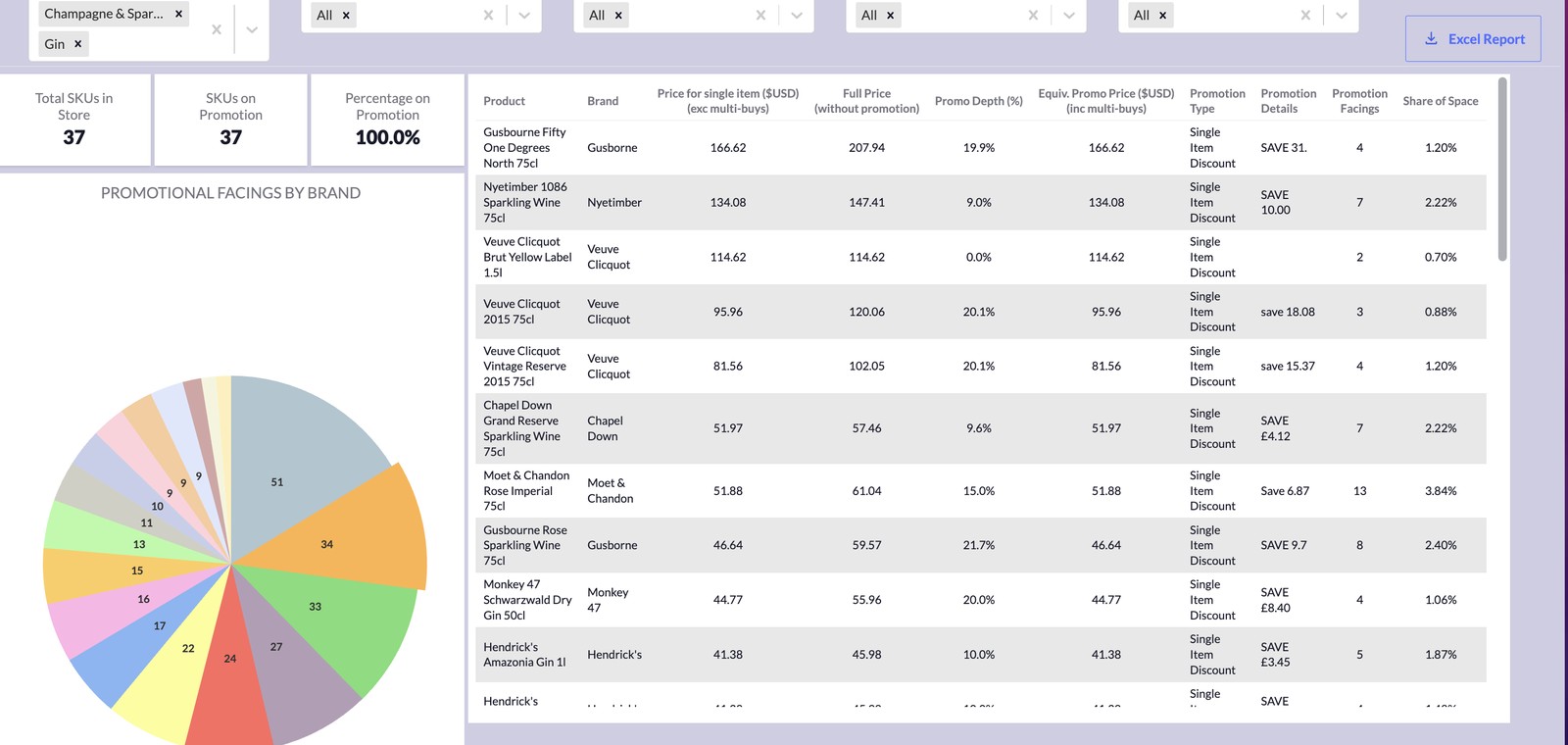Click the Product column header
Image resolution: width=1568 pixels, height=745 pixels.
pyautogui.click(x=504, y=101)
